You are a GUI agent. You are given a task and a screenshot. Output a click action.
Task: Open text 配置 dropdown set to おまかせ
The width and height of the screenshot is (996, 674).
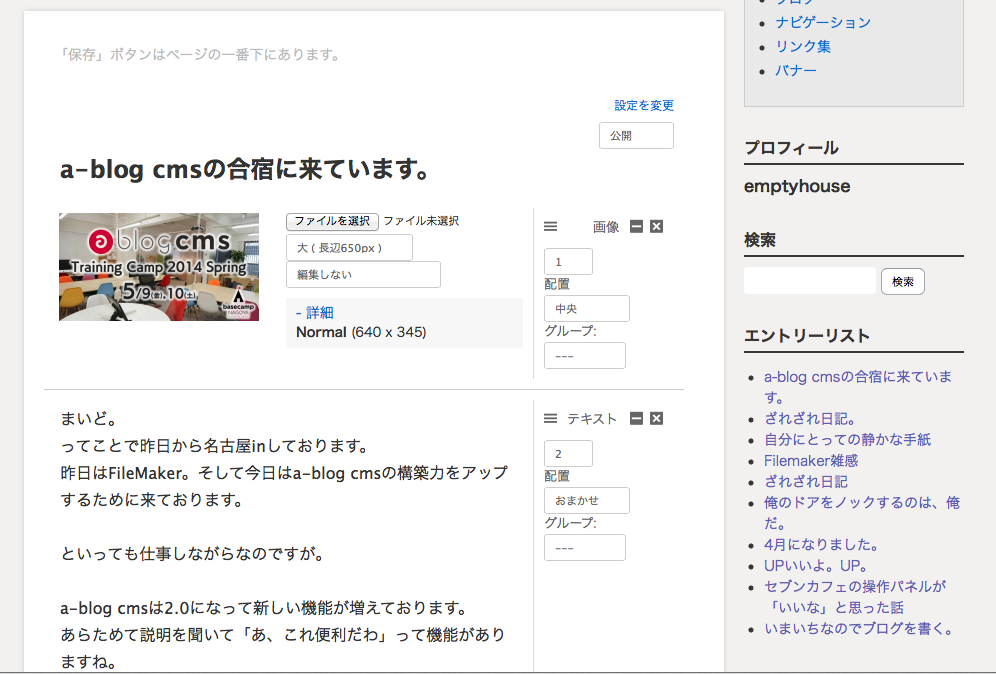click(587, 501)
